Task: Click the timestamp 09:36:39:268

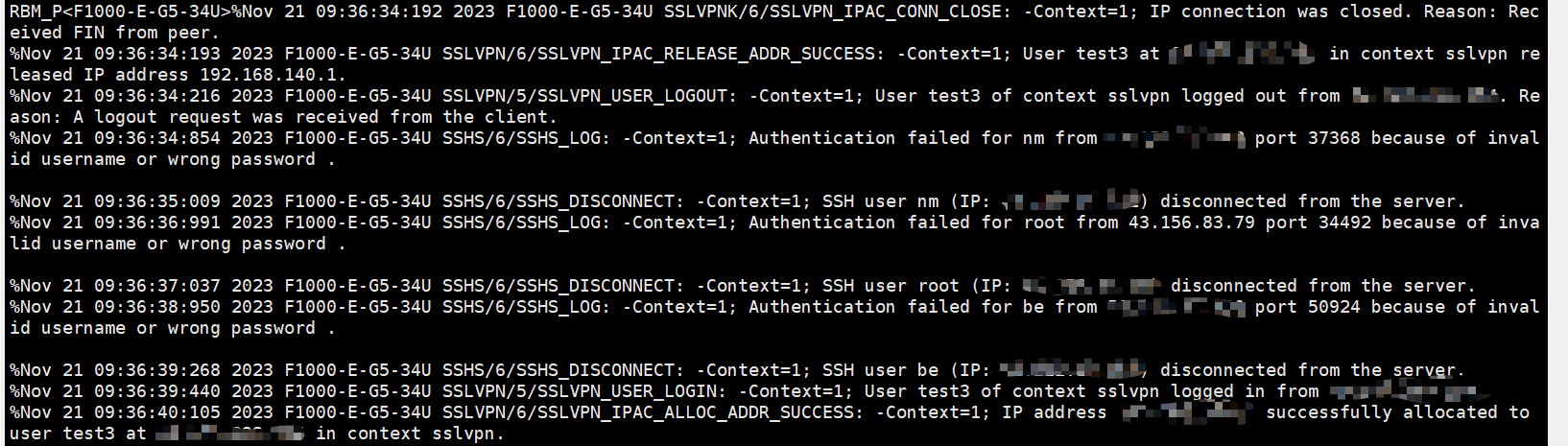Action: tap(156, 370)
